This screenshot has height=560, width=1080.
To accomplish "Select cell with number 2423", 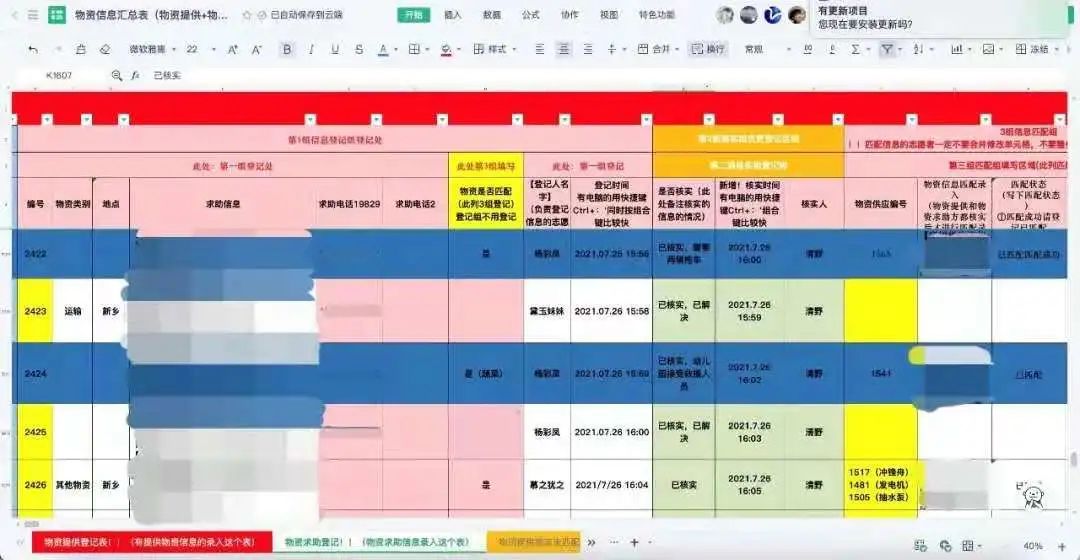I will pos(35,311).
